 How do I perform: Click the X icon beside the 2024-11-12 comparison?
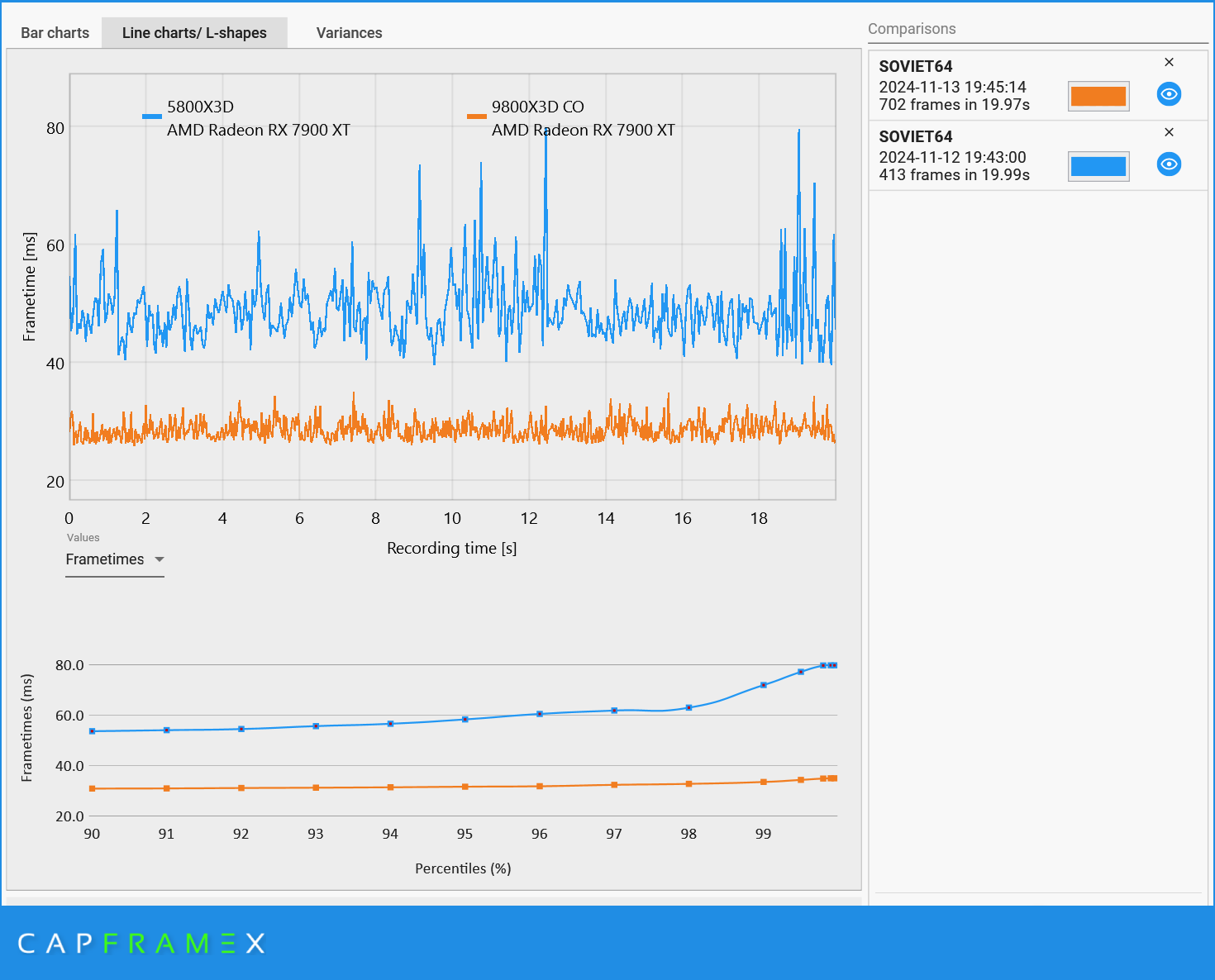[1170, 132]
